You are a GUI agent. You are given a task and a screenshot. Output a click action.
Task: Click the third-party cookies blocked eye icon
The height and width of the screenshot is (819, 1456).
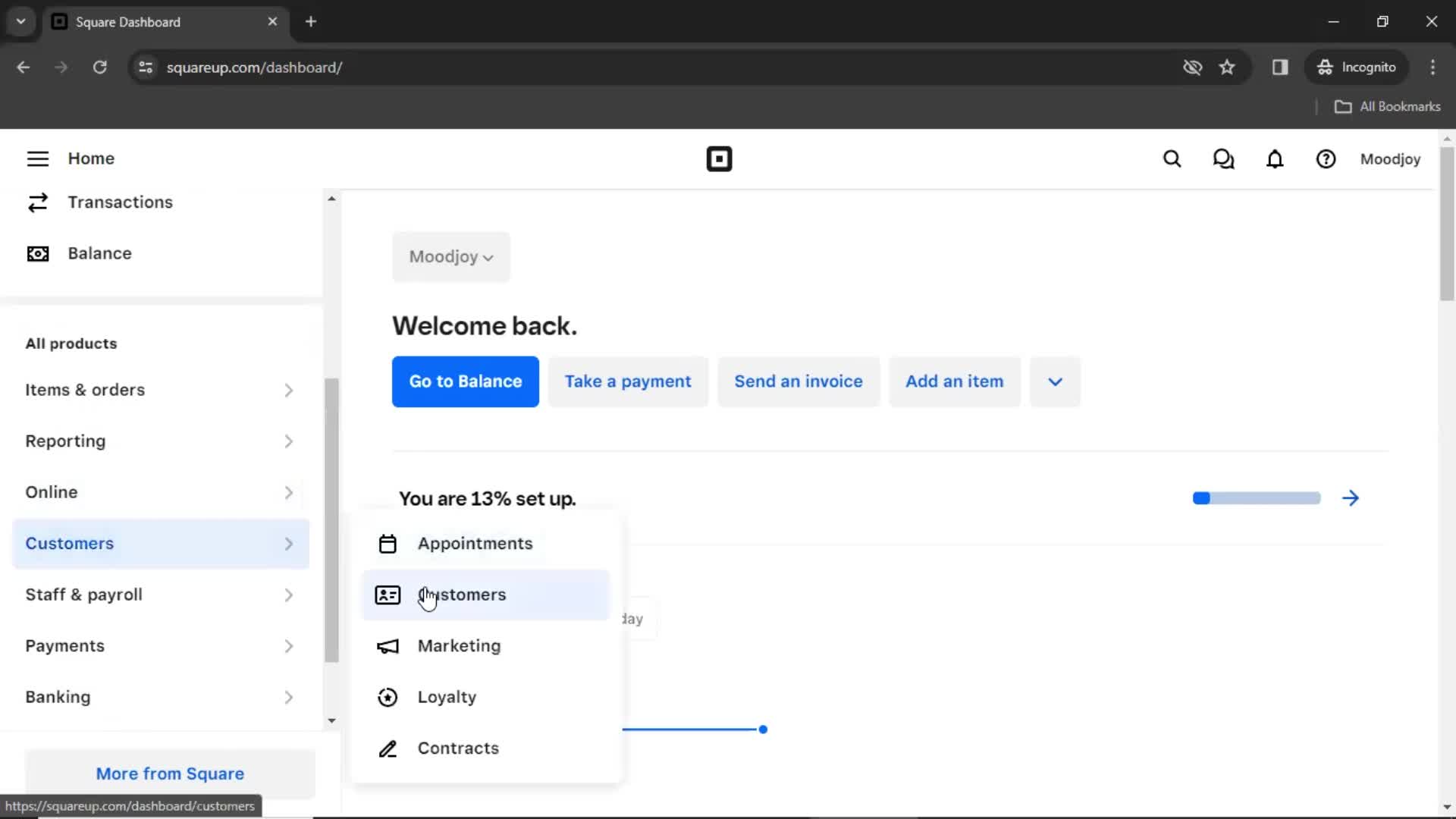1192,67
